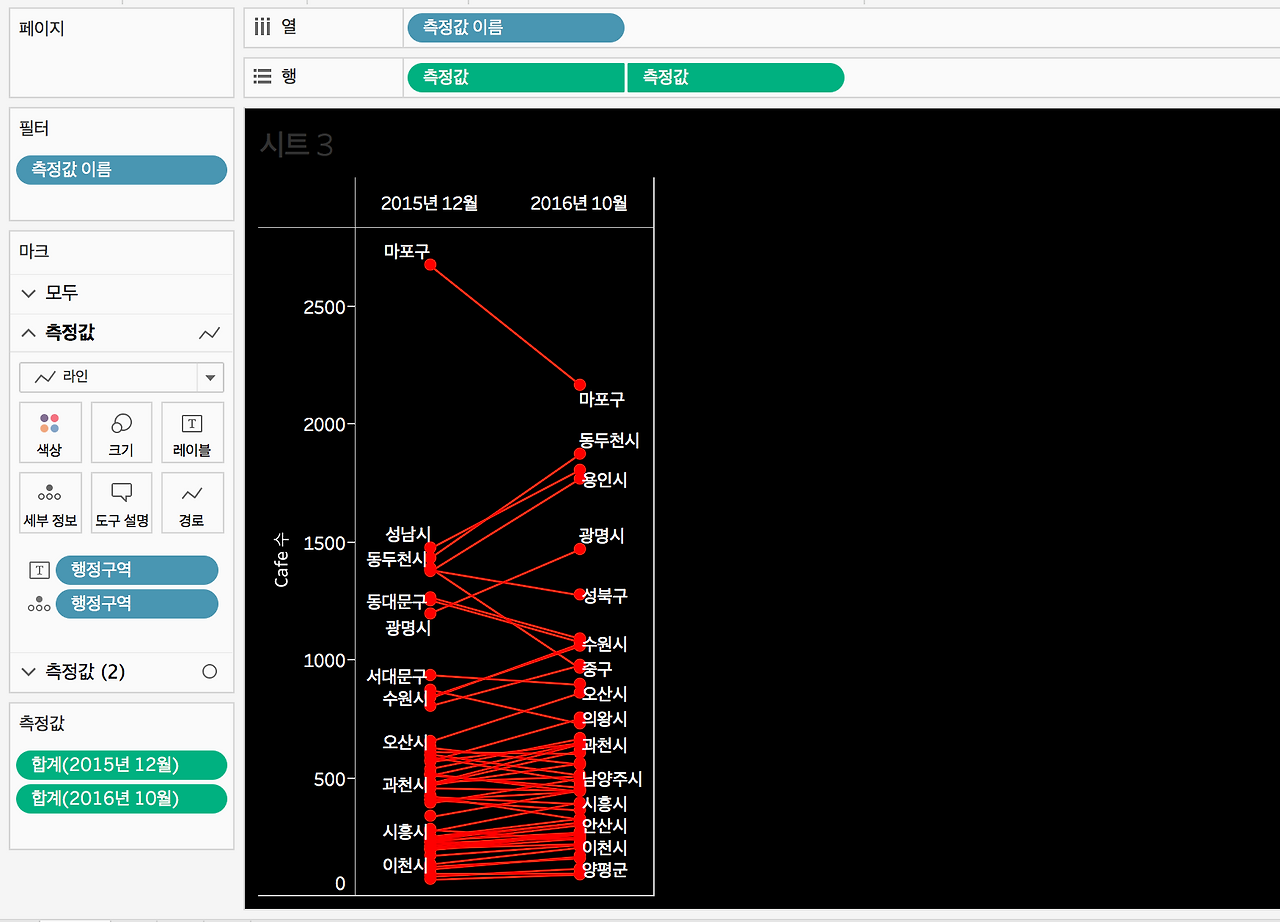Select the 측정값 이름 pill on columns shelf
Viewport: 1280px width, 922px height.
[x=515, y=28]
